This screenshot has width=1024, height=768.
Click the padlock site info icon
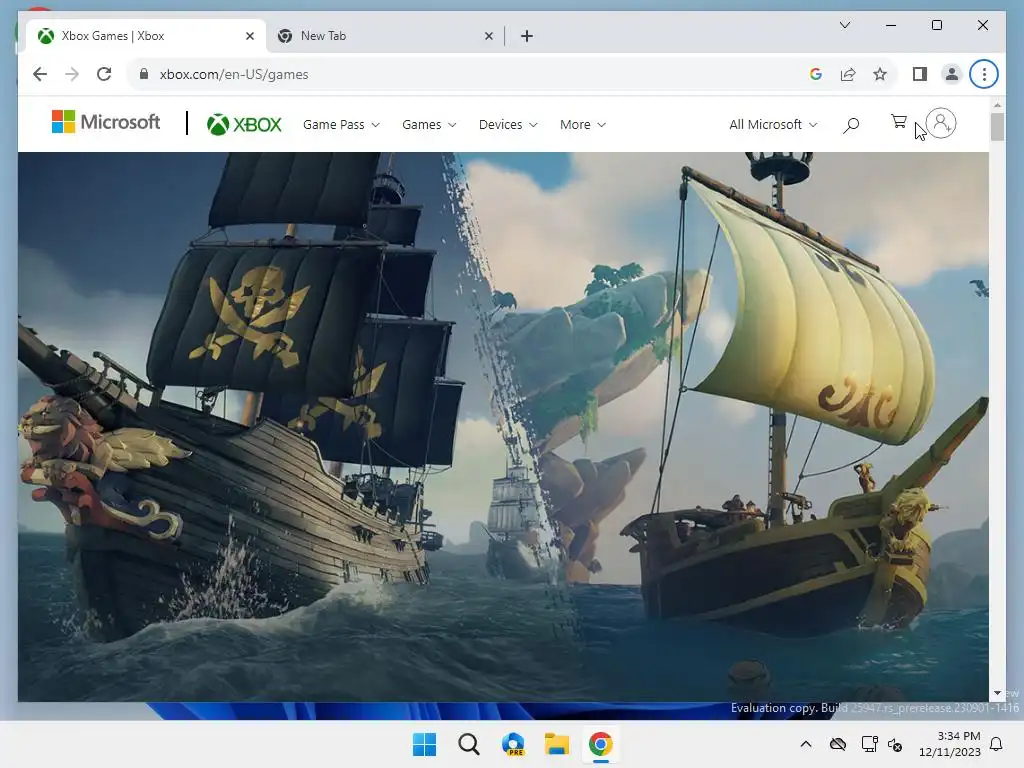click(144, 74)
